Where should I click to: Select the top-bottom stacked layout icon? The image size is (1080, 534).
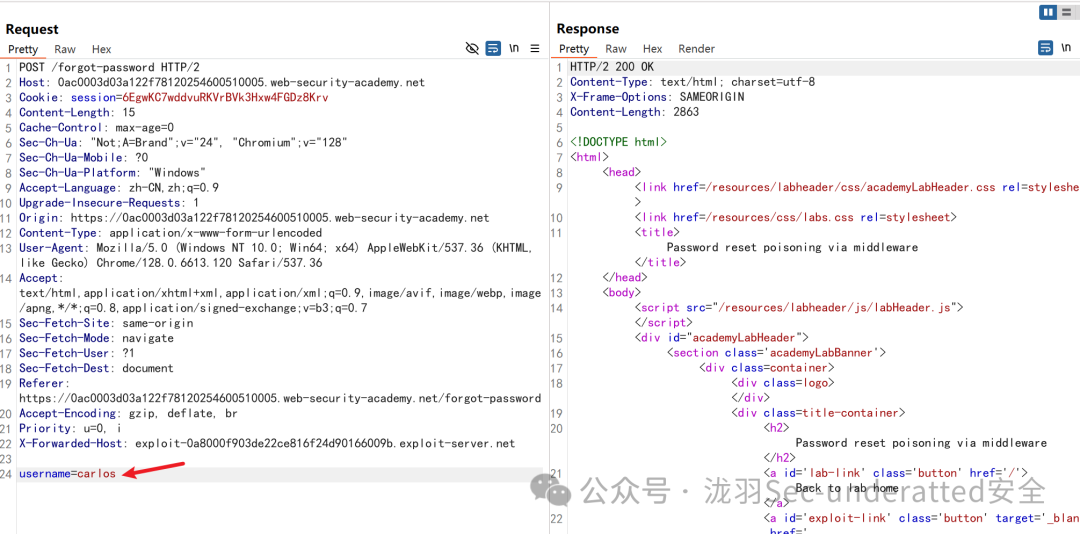pos(1065,12)
